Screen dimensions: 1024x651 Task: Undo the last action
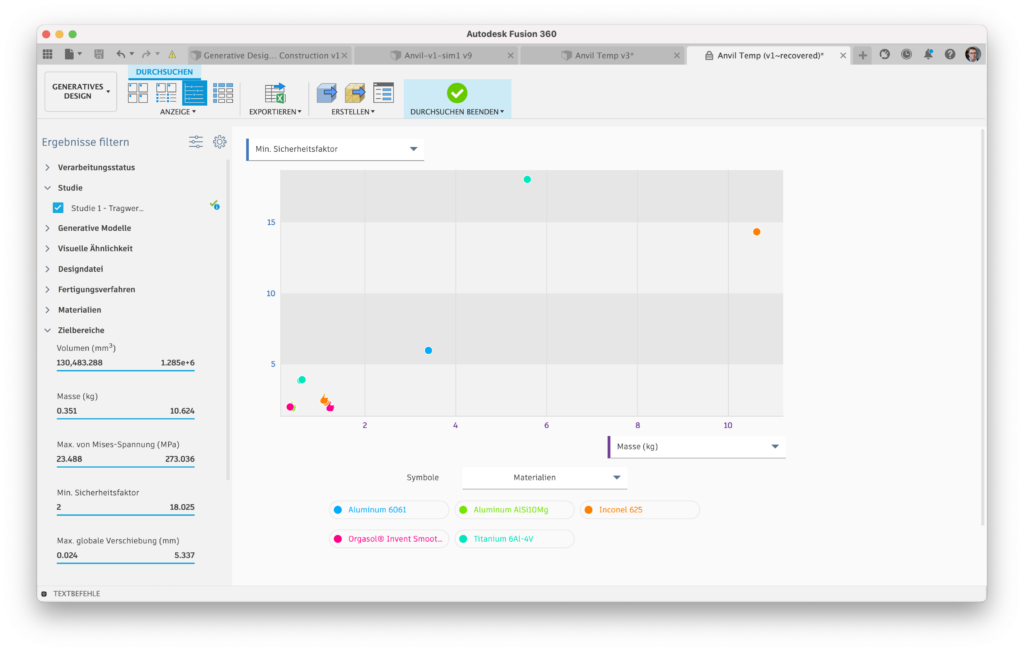pyautogui.click(x=121, y=55)
